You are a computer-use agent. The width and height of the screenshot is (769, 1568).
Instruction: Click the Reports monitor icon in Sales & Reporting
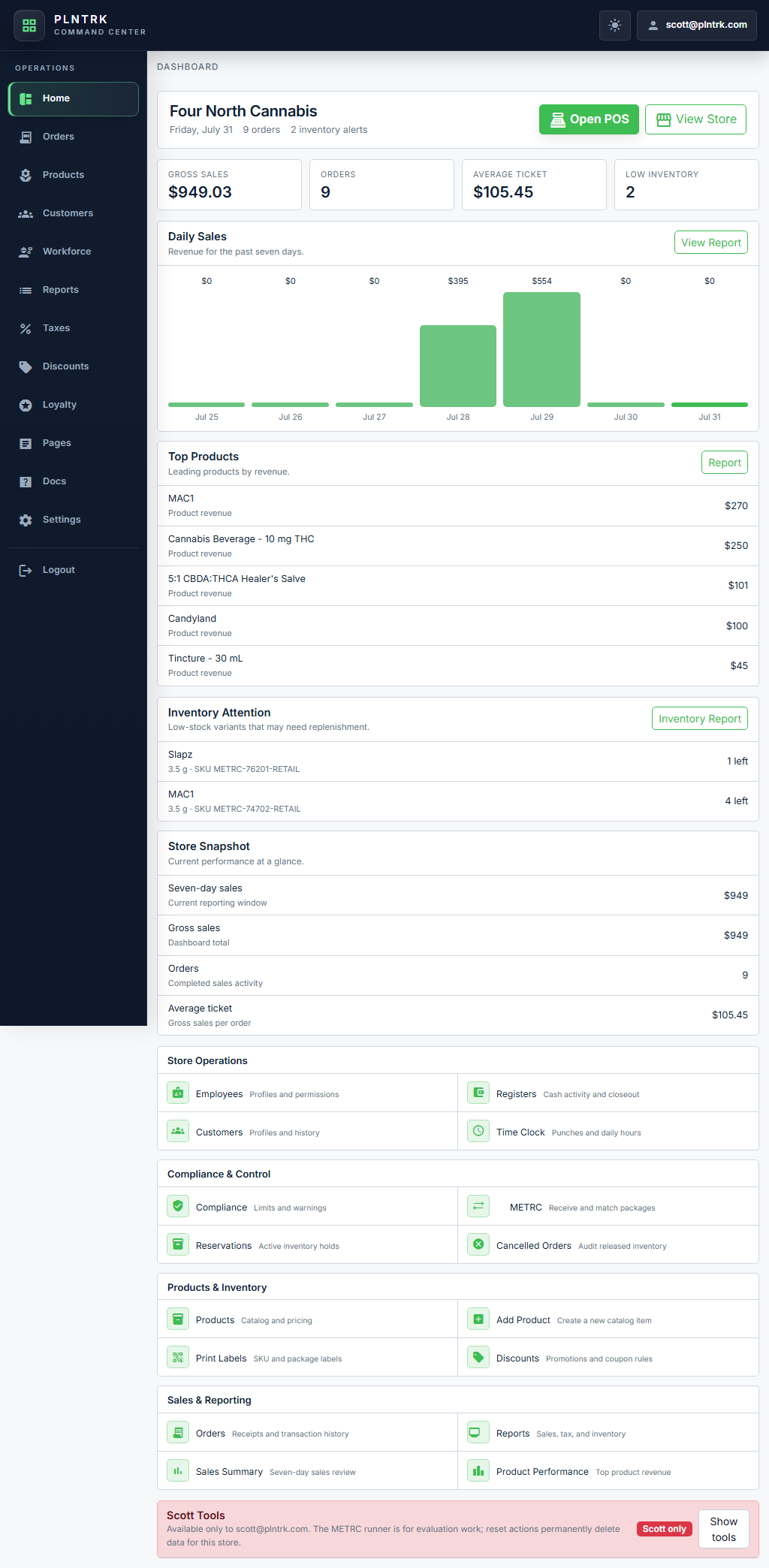pos(478,1433)
